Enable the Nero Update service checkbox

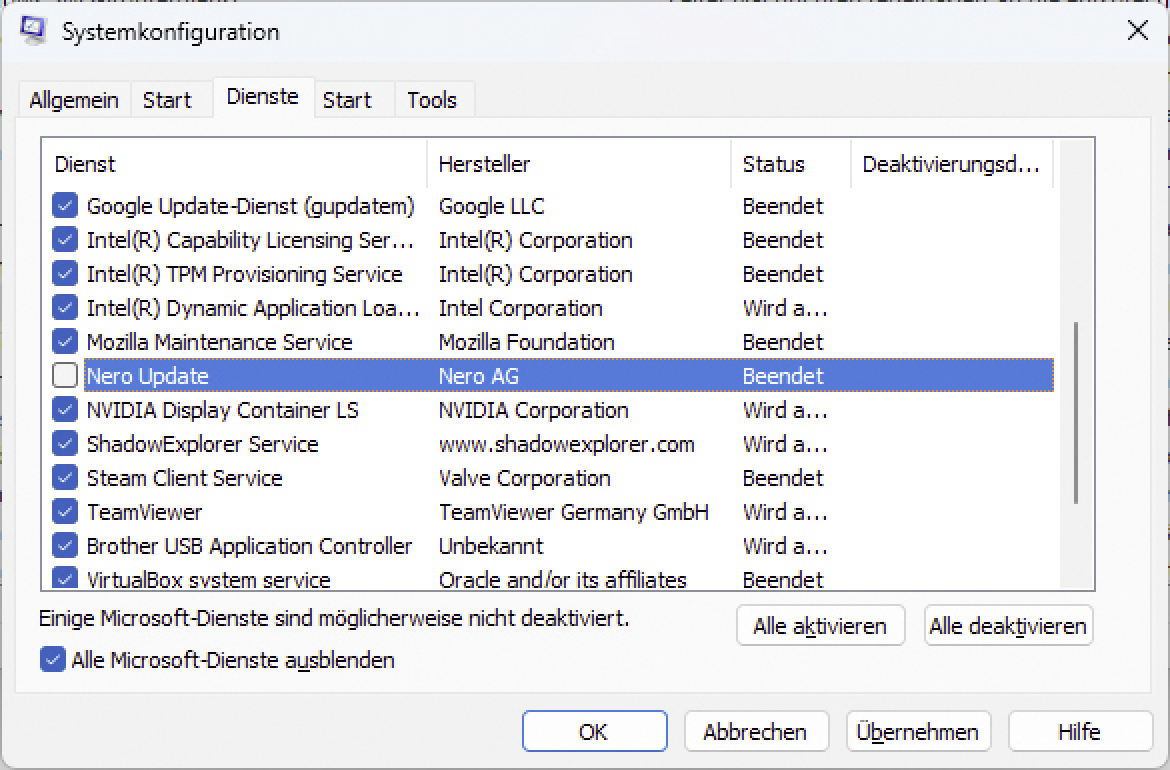pyautogui.click(x=63, y=374)
